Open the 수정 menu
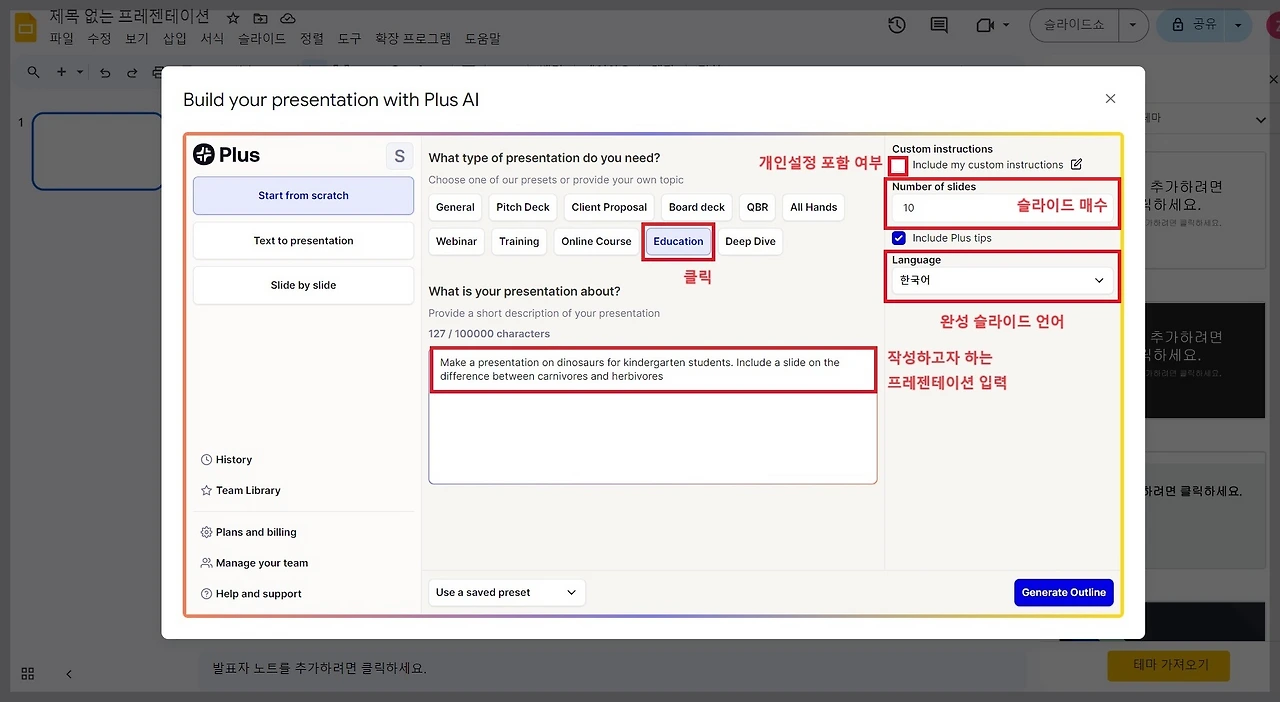 pyautogui.click(x=99, y=39)
